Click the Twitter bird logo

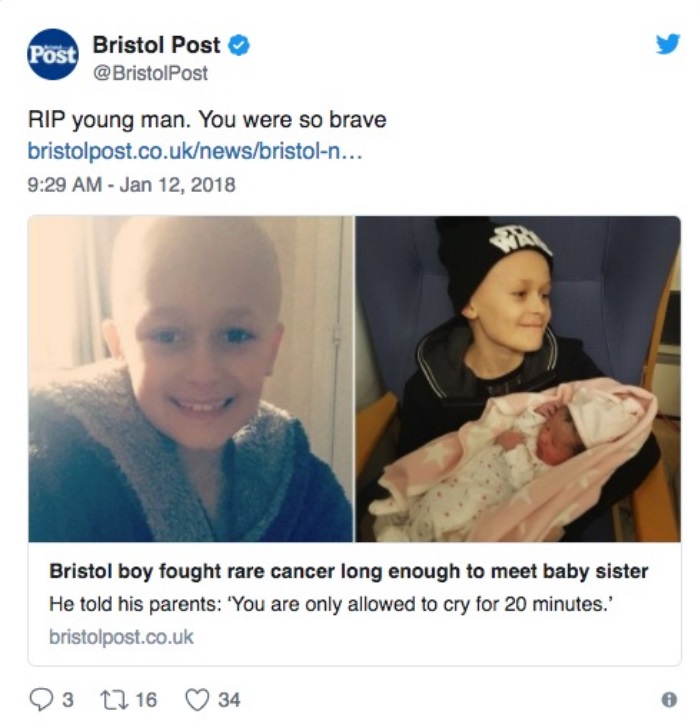[x=668, y=44]
